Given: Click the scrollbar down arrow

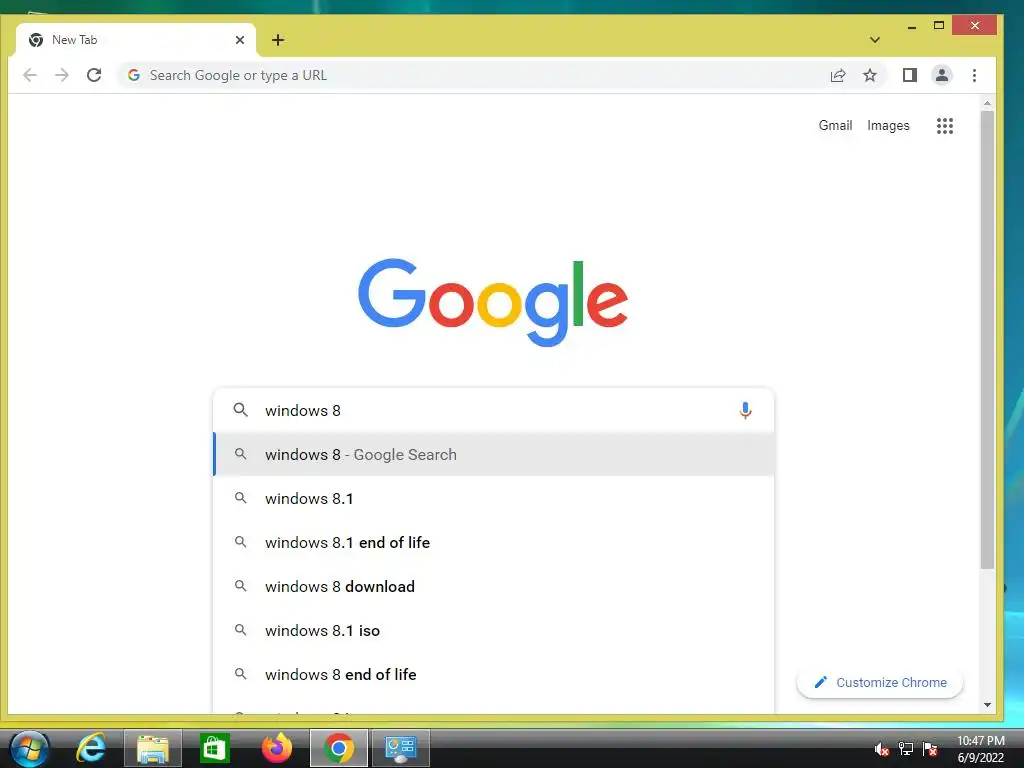Looking at the screenshot, I should click(987, 705).
